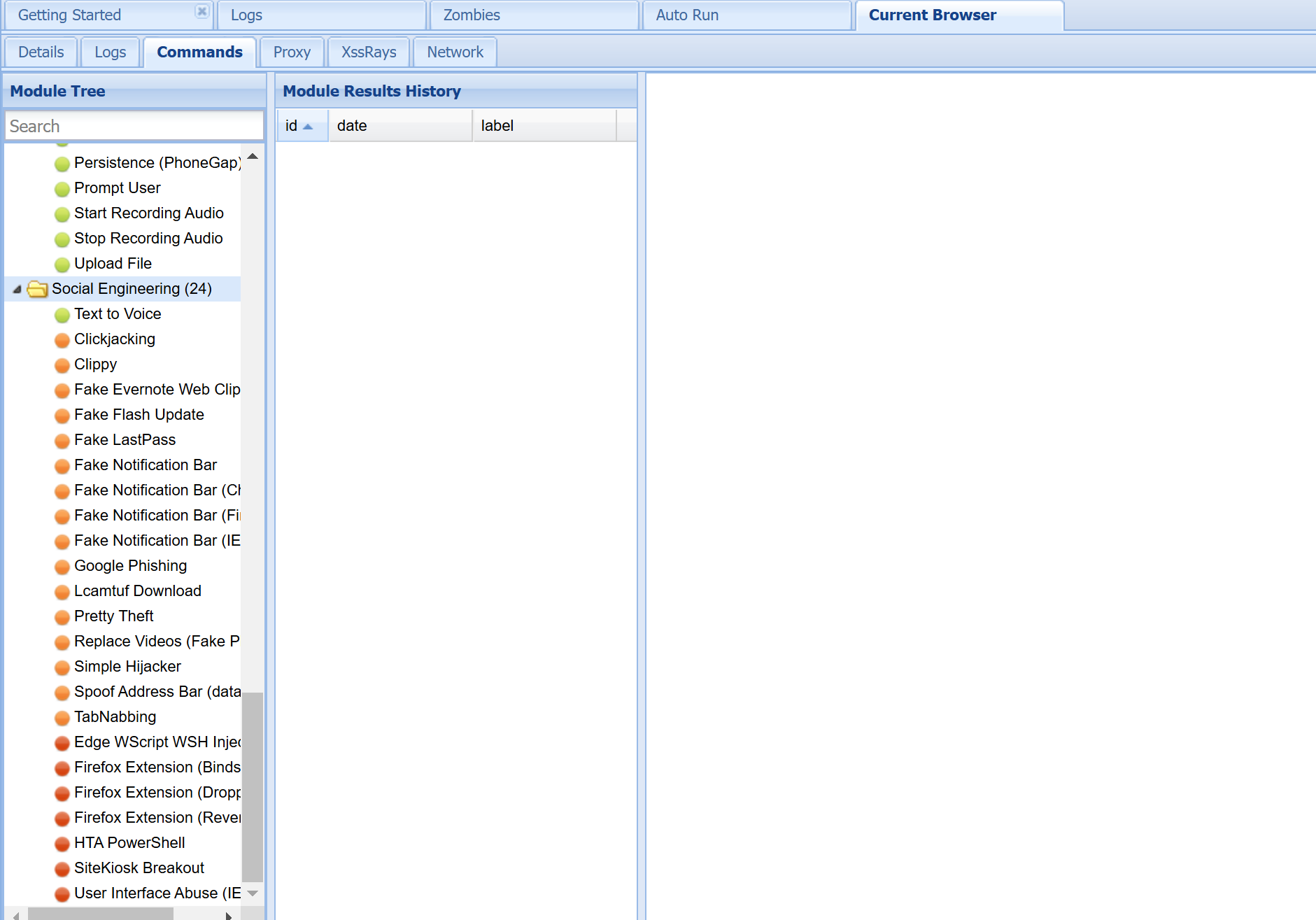
Task: Click the red icon beside HTA PowerShell
Action: [62, 844]
